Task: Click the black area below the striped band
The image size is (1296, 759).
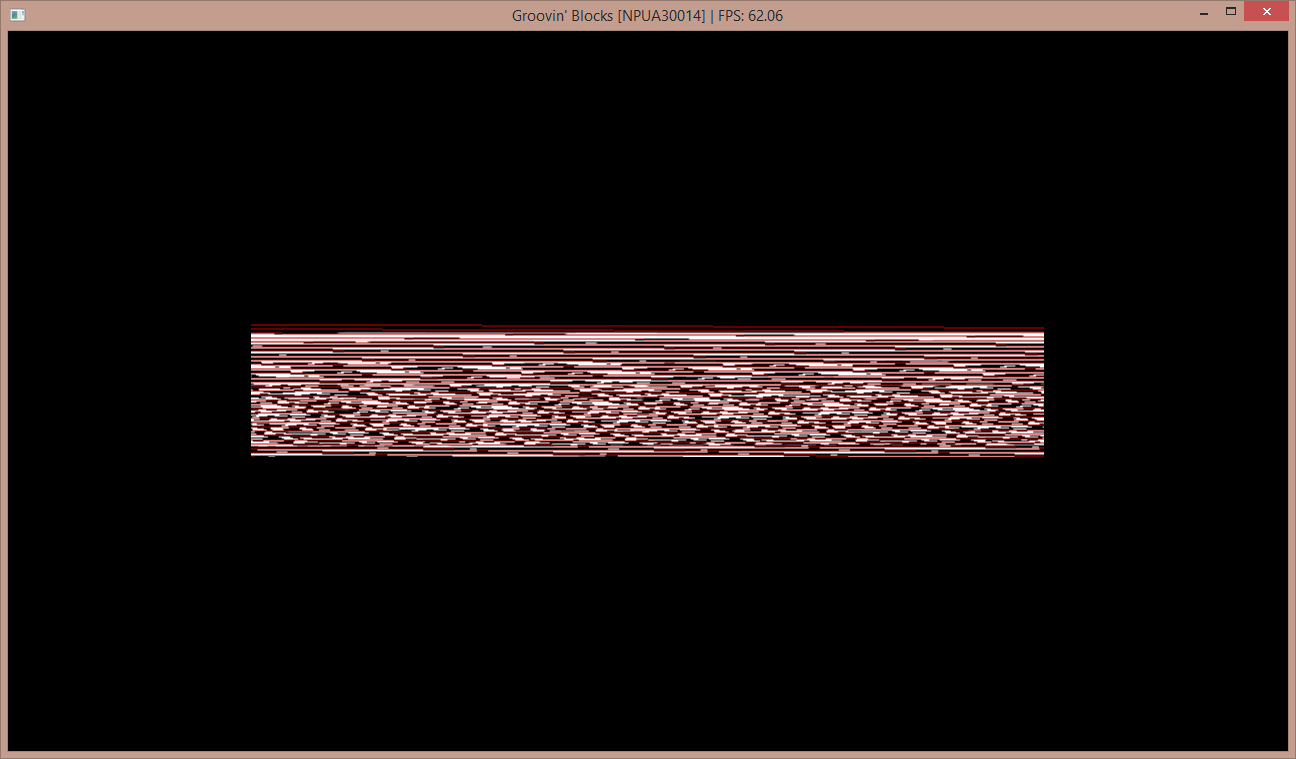Action: click(647, 600)
